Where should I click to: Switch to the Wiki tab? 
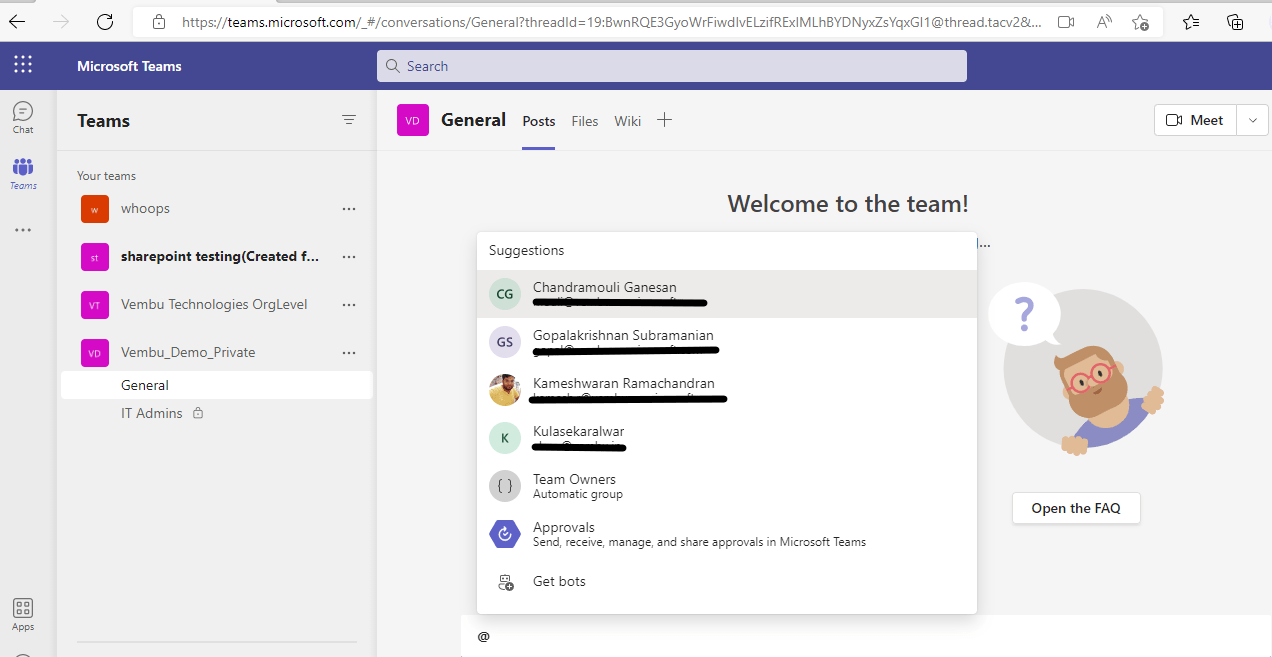[628, 121]
